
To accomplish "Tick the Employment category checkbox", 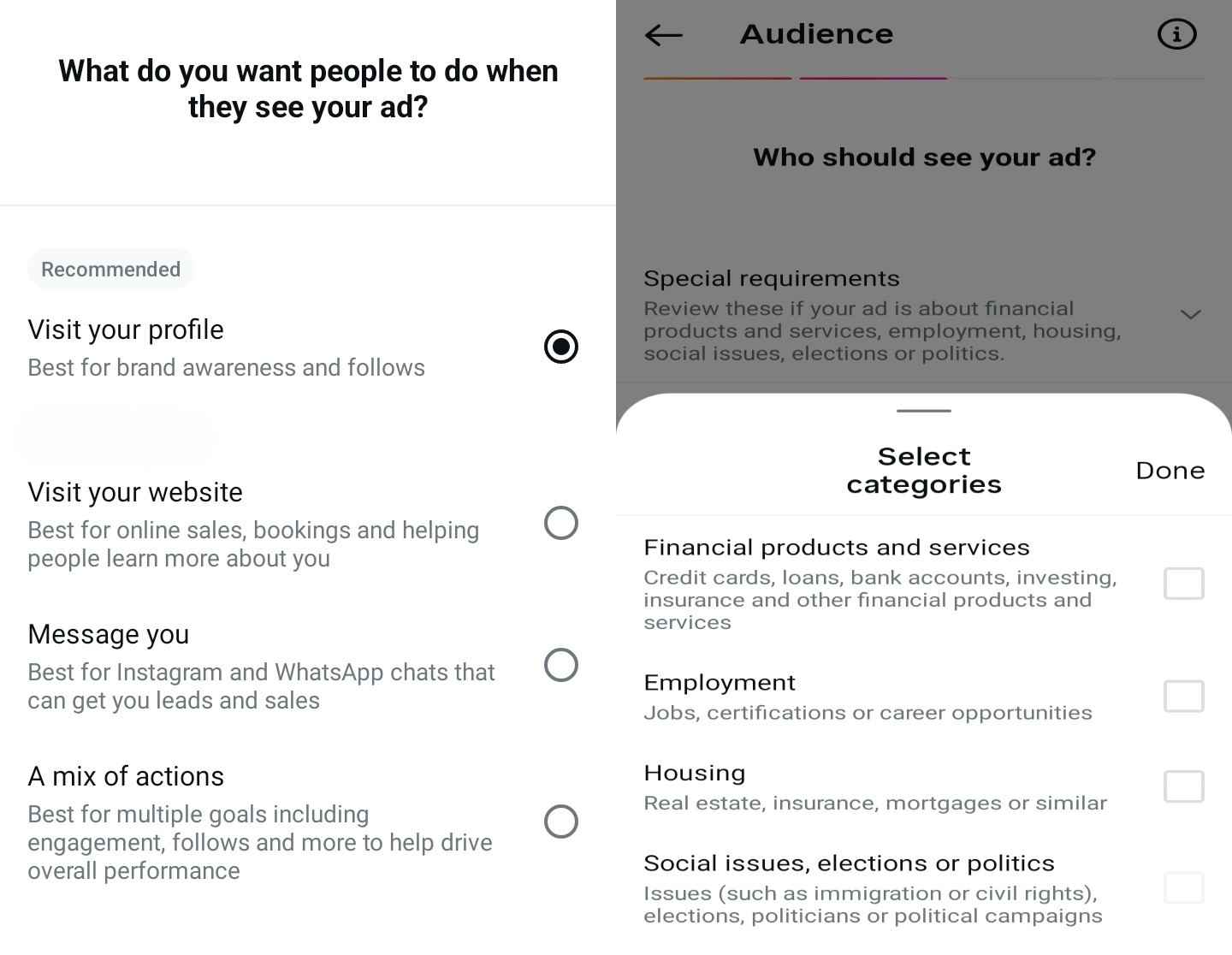I will pos(1183,697).
